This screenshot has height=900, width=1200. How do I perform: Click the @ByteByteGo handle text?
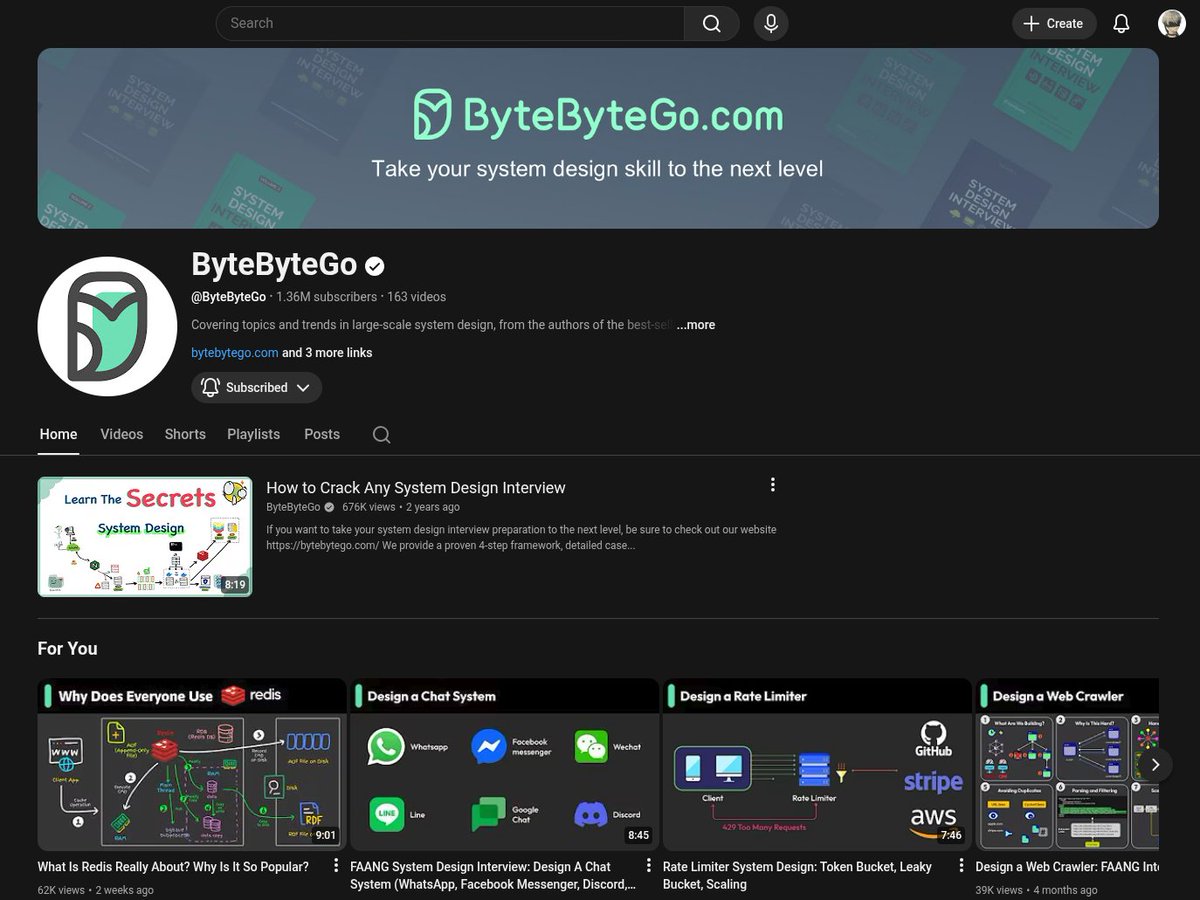[229, 297]
